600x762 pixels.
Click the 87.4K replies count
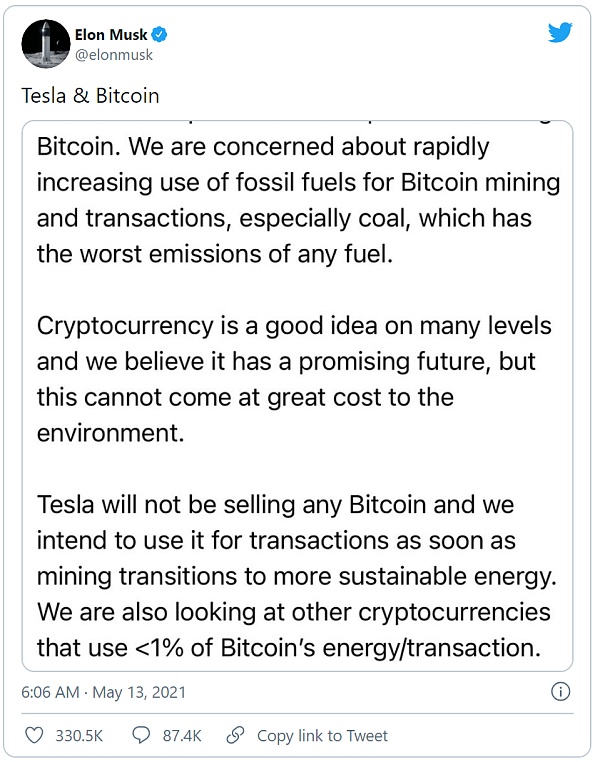pyautogui.click(x=181, y=735)
